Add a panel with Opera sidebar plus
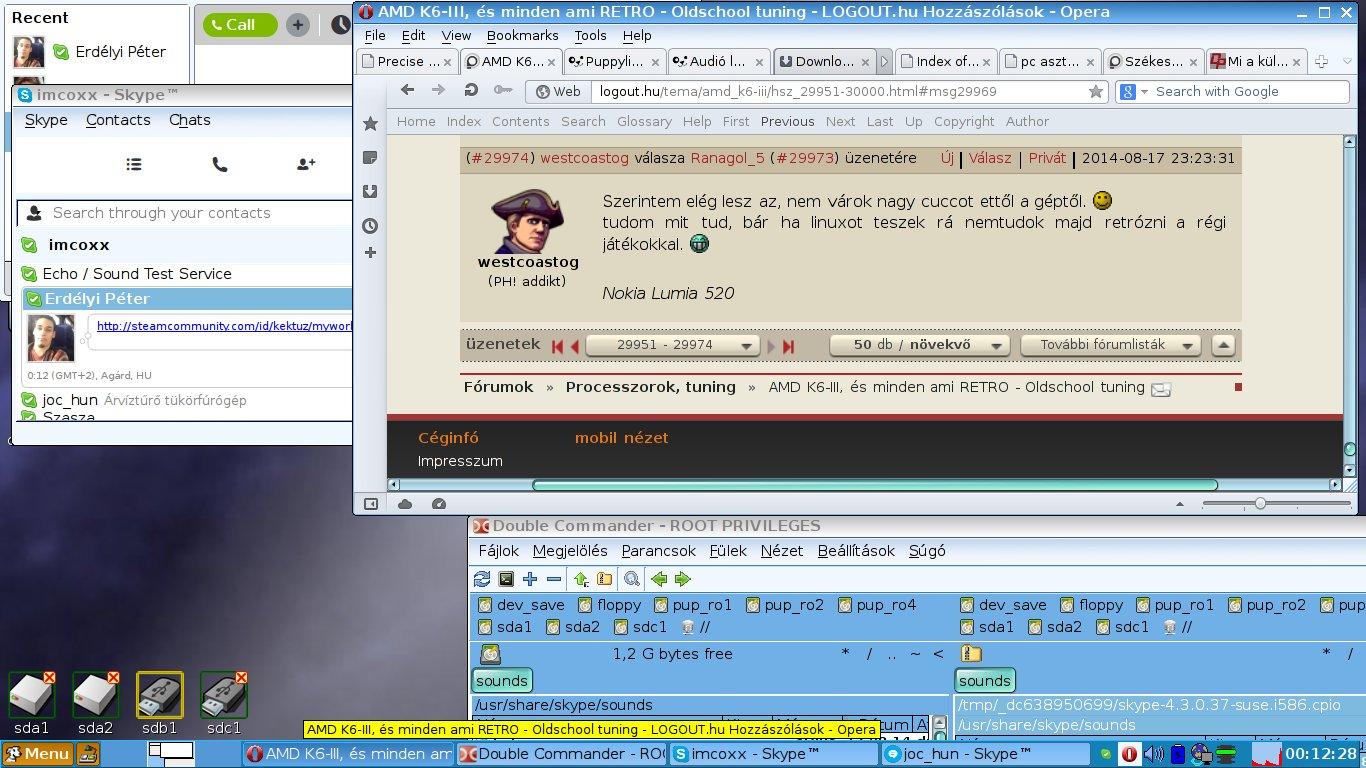Screen dimensions: 1366x768 pyautogui.click(x=370, y=253)
